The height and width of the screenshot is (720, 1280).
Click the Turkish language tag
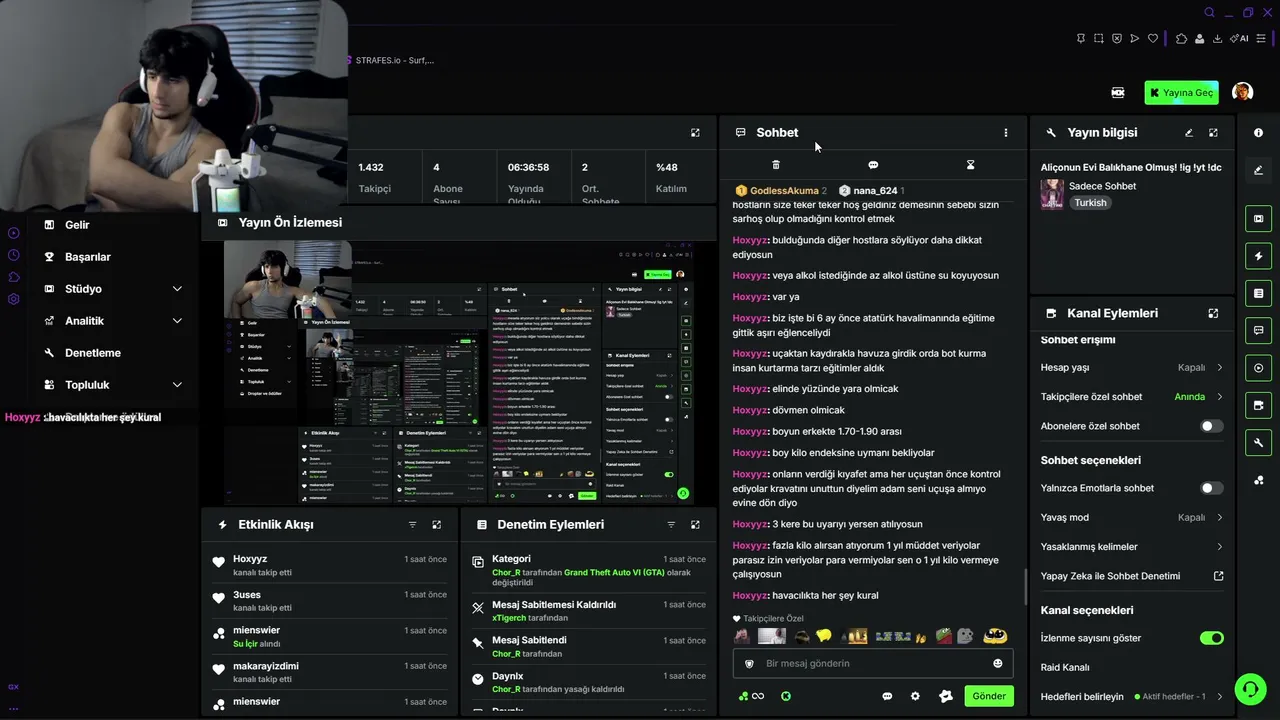click(1090, 202)
